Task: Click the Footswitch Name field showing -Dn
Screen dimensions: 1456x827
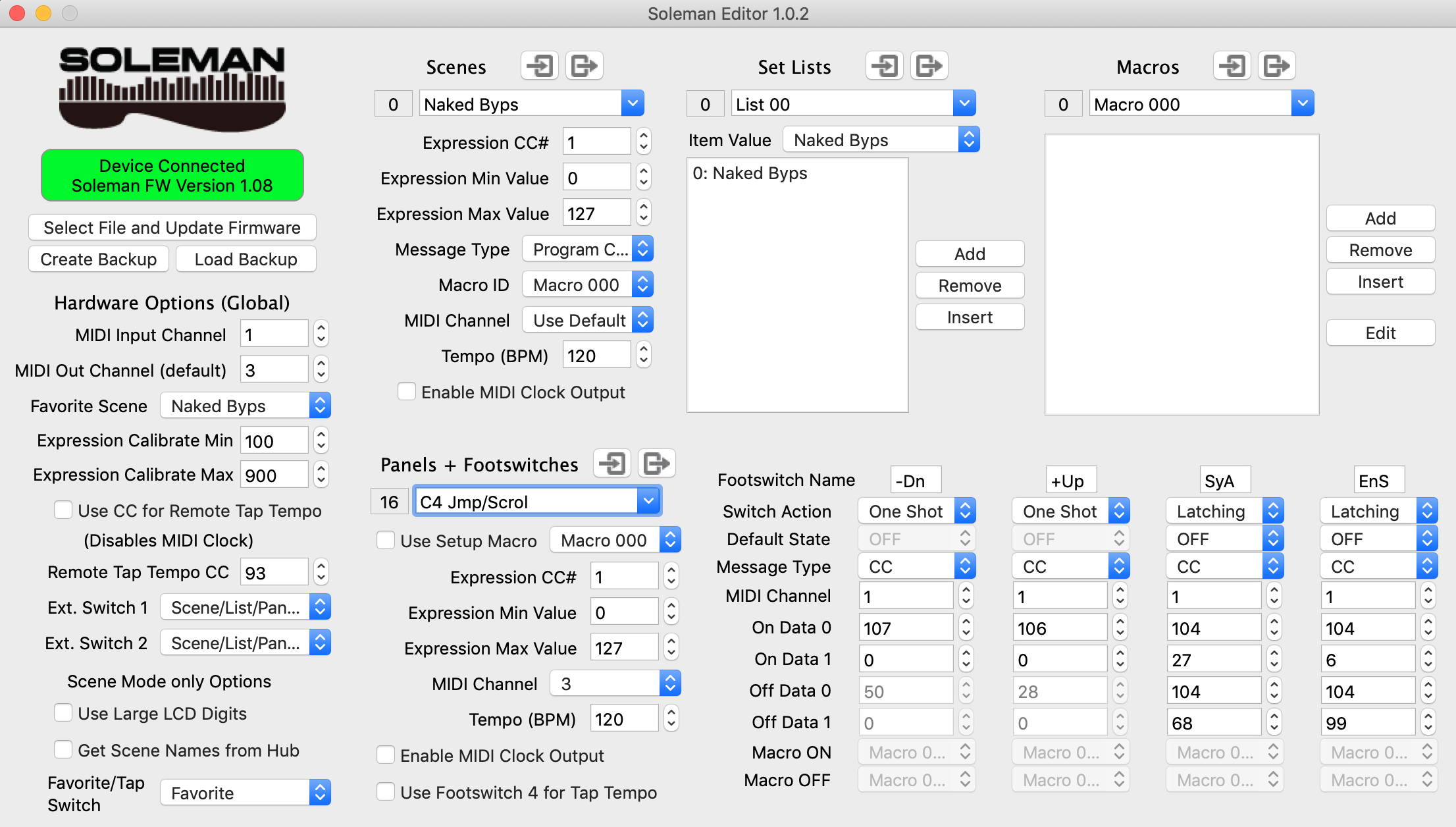Action: [916, 481]
